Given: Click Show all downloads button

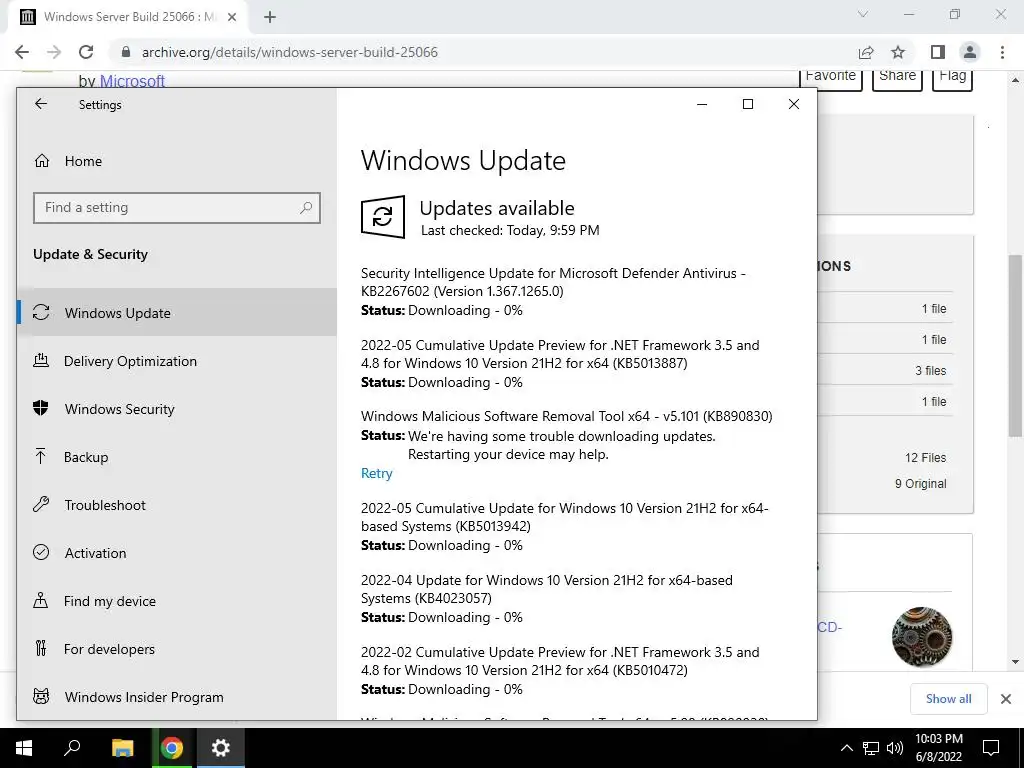Looking at the screenshot, I should pos(948,699).
